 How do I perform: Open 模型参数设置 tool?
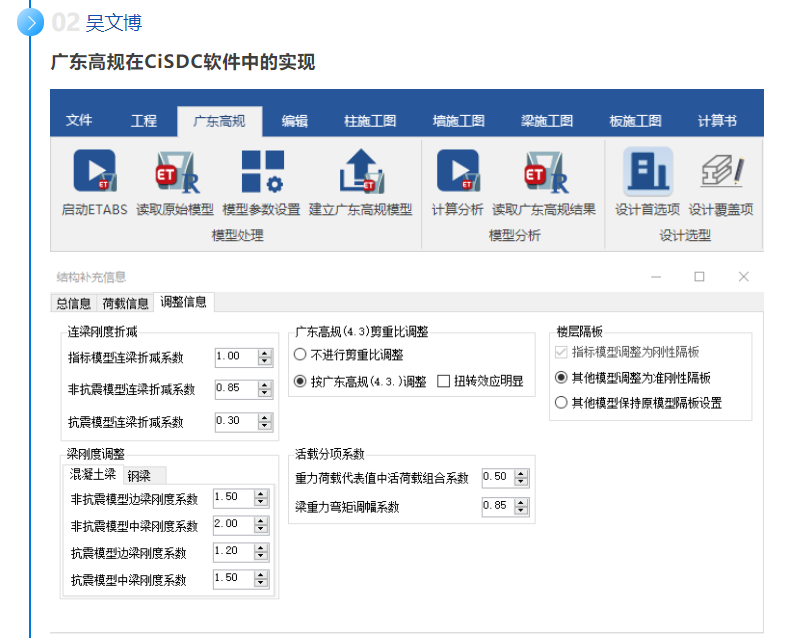(x=262, y=172)
